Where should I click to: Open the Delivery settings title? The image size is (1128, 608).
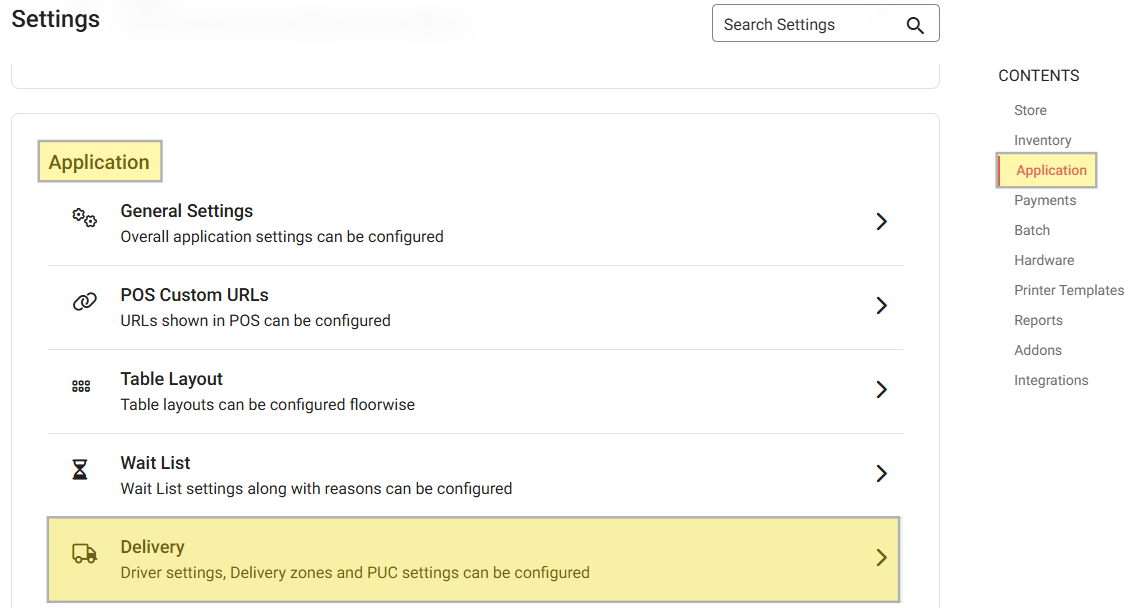coord(153,547)
